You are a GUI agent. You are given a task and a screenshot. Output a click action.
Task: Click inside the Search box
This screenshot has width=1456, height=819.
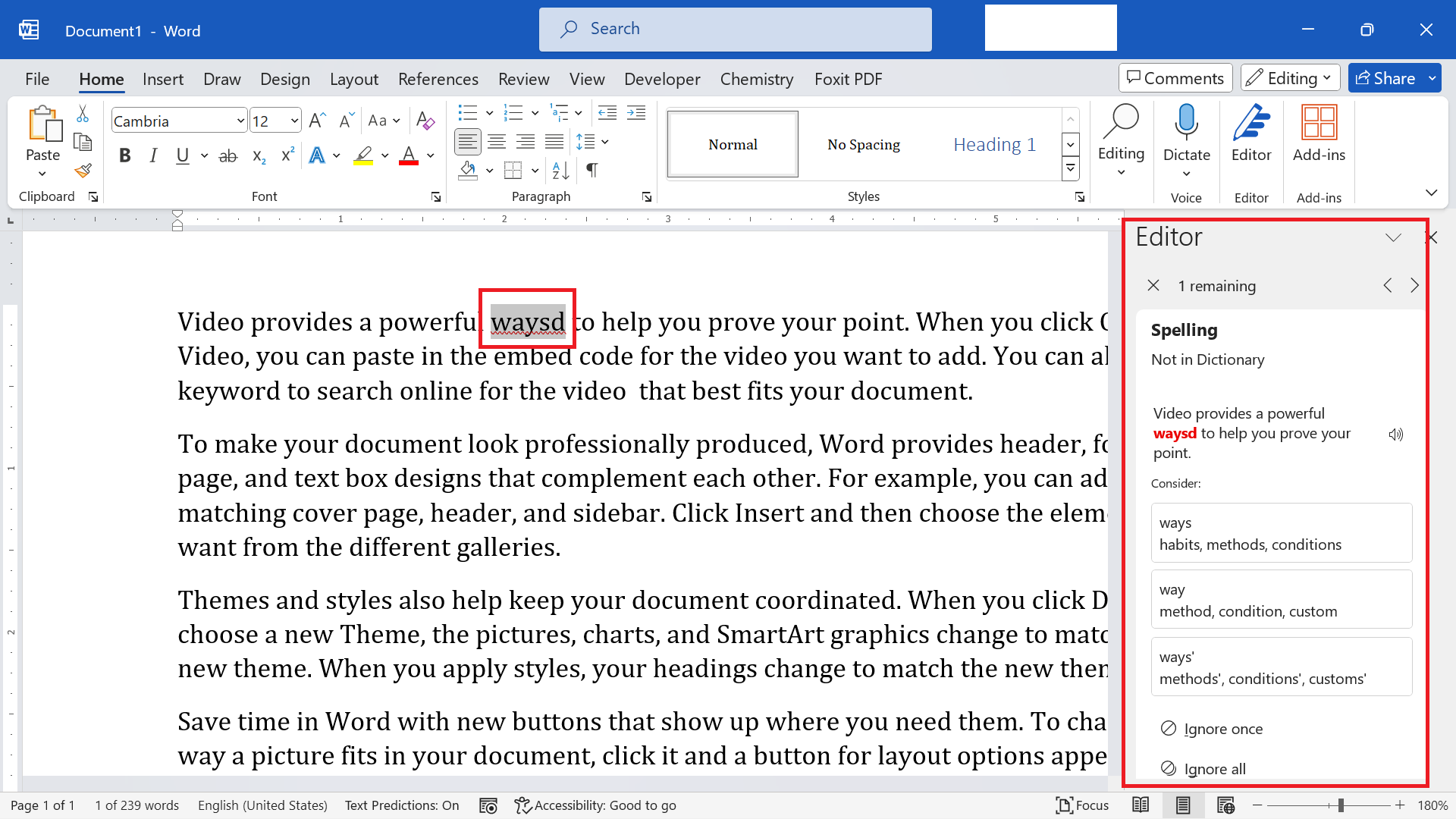click(x=734, y=29)
